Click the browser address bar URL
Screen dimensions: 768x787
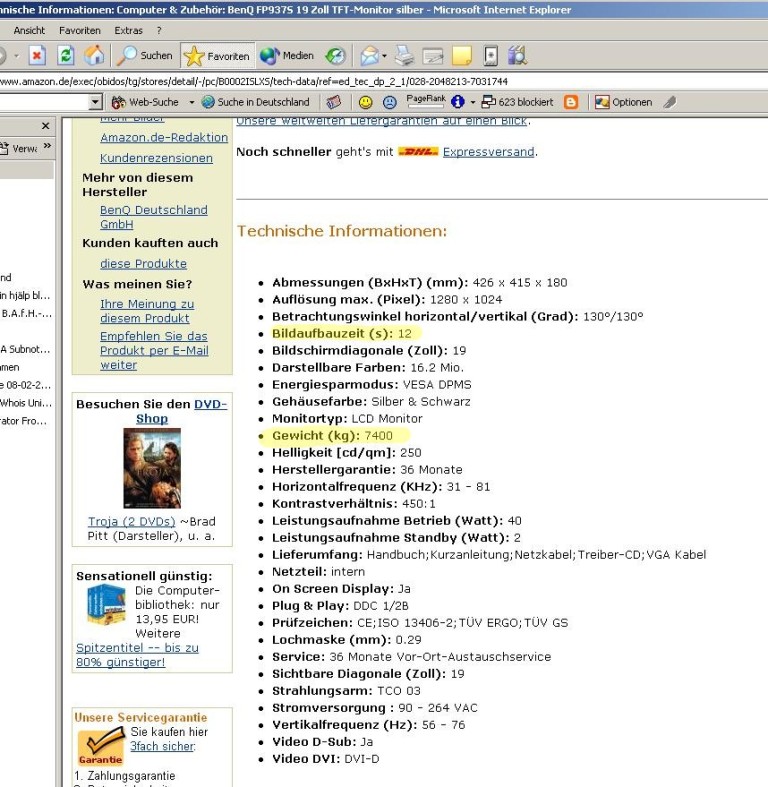click(253, 81)
